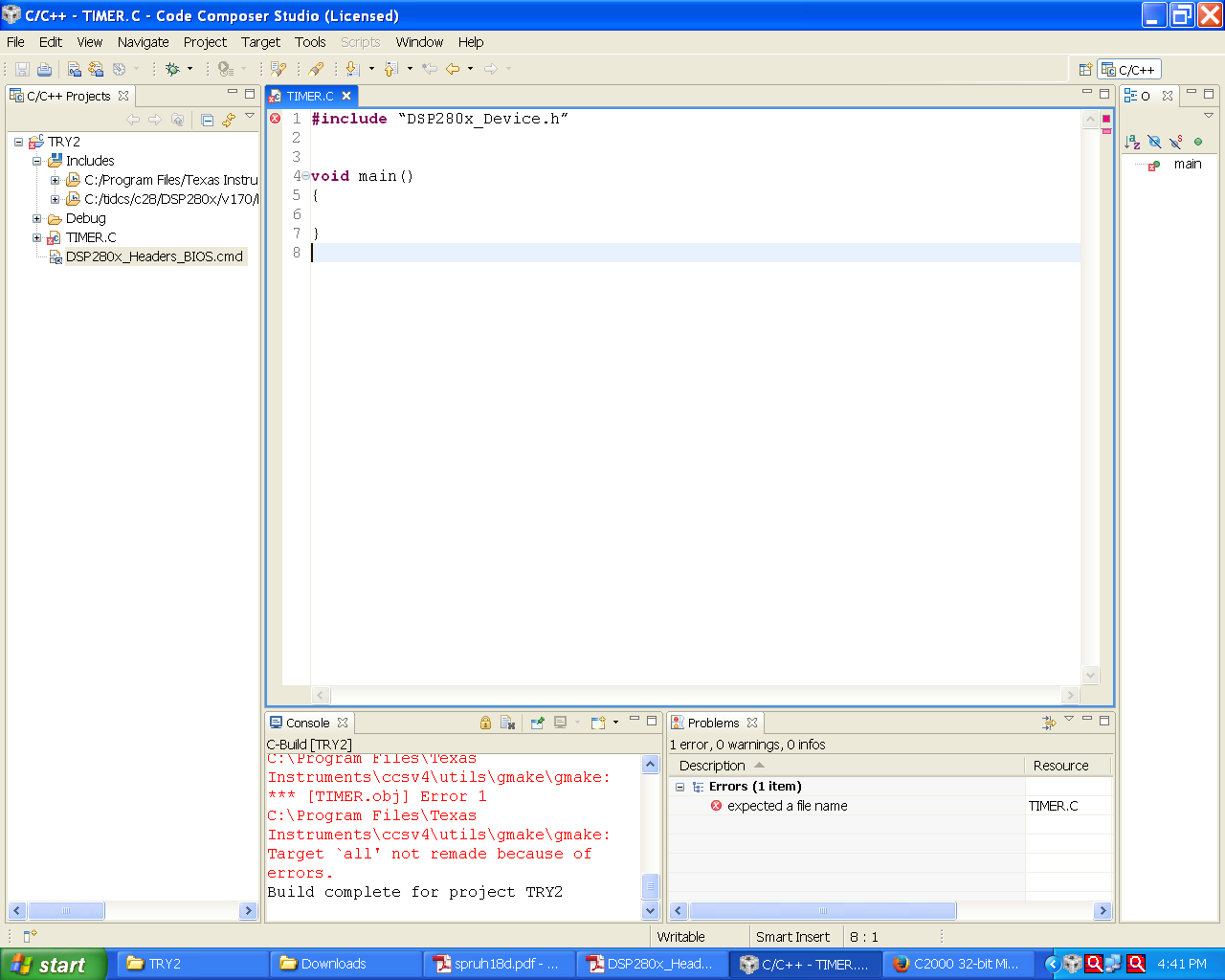Open the Project menu
This screenshot has height=980, width=1225.
pos(205,42)
